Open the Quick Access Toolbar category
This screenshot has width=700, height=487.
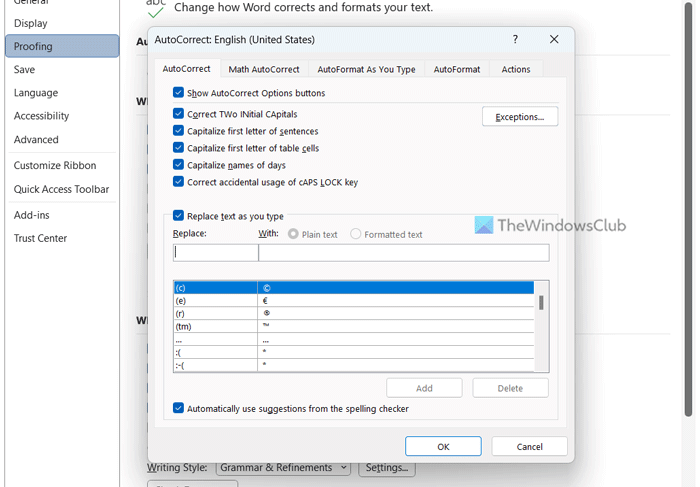[x=61, y=189]
